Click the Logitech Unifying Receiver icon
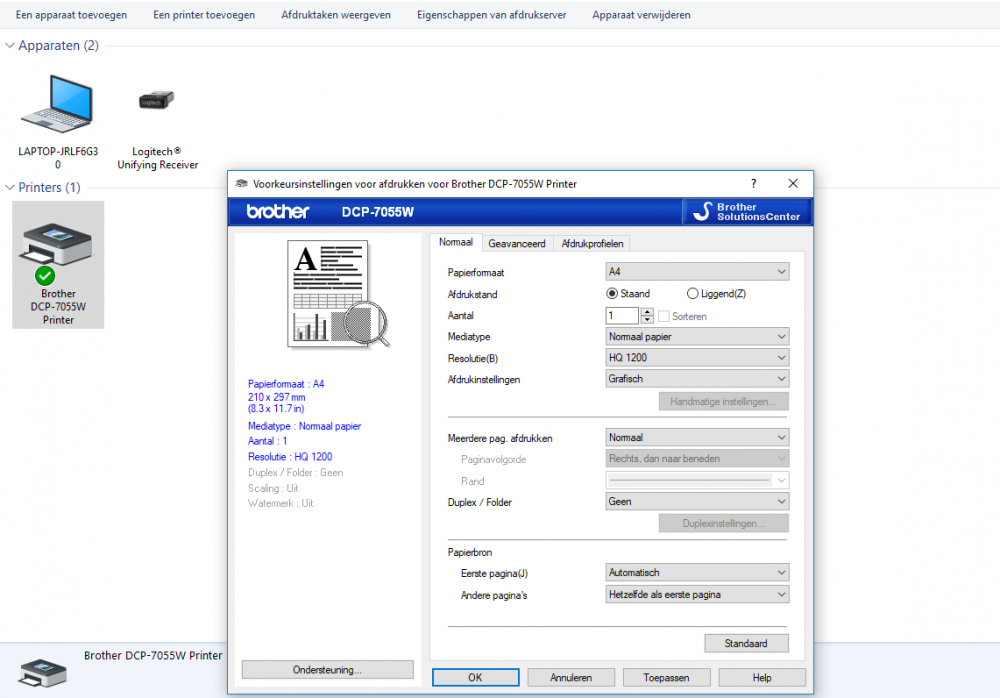Viewport: 1000px width, 698px height. (157, 102)
